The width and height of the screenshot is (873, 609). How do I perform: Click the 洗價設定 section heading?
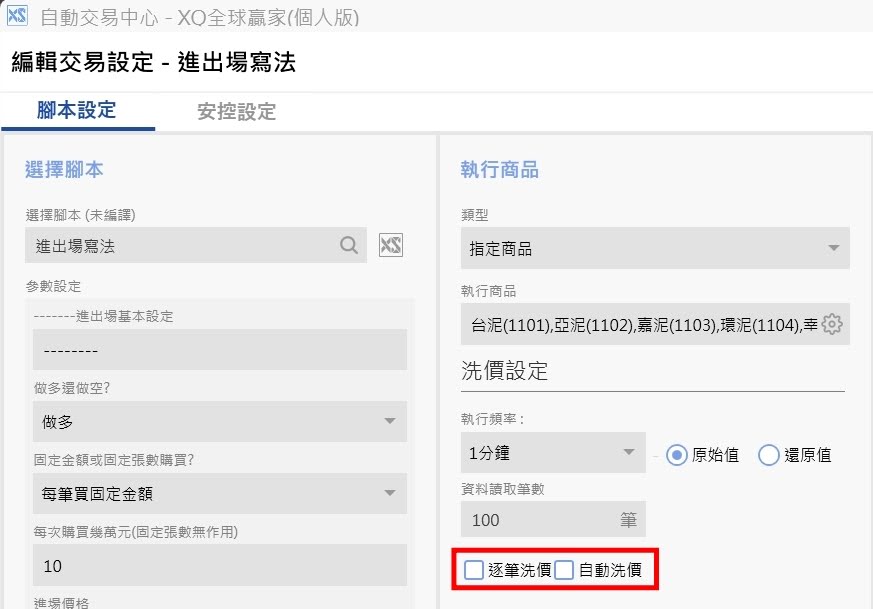tap(505, 371)
